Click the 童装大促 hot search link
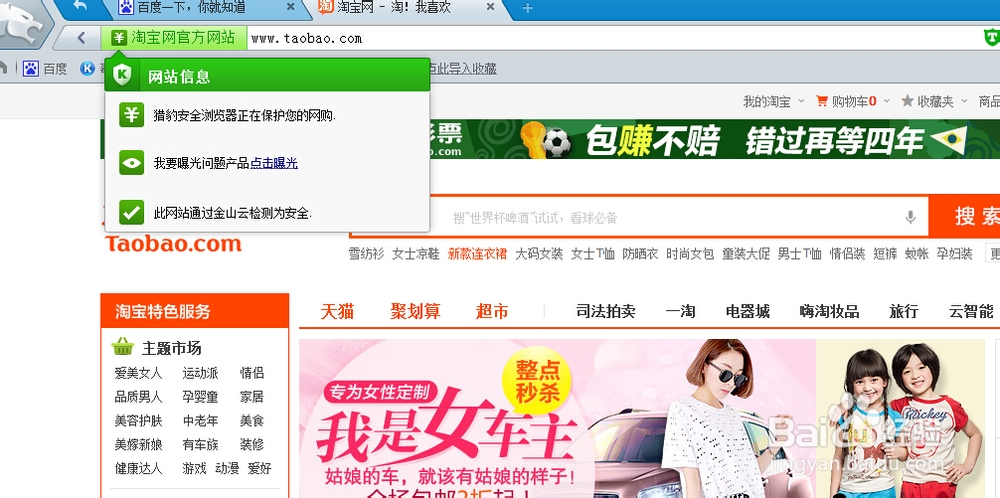 [746, 254]
